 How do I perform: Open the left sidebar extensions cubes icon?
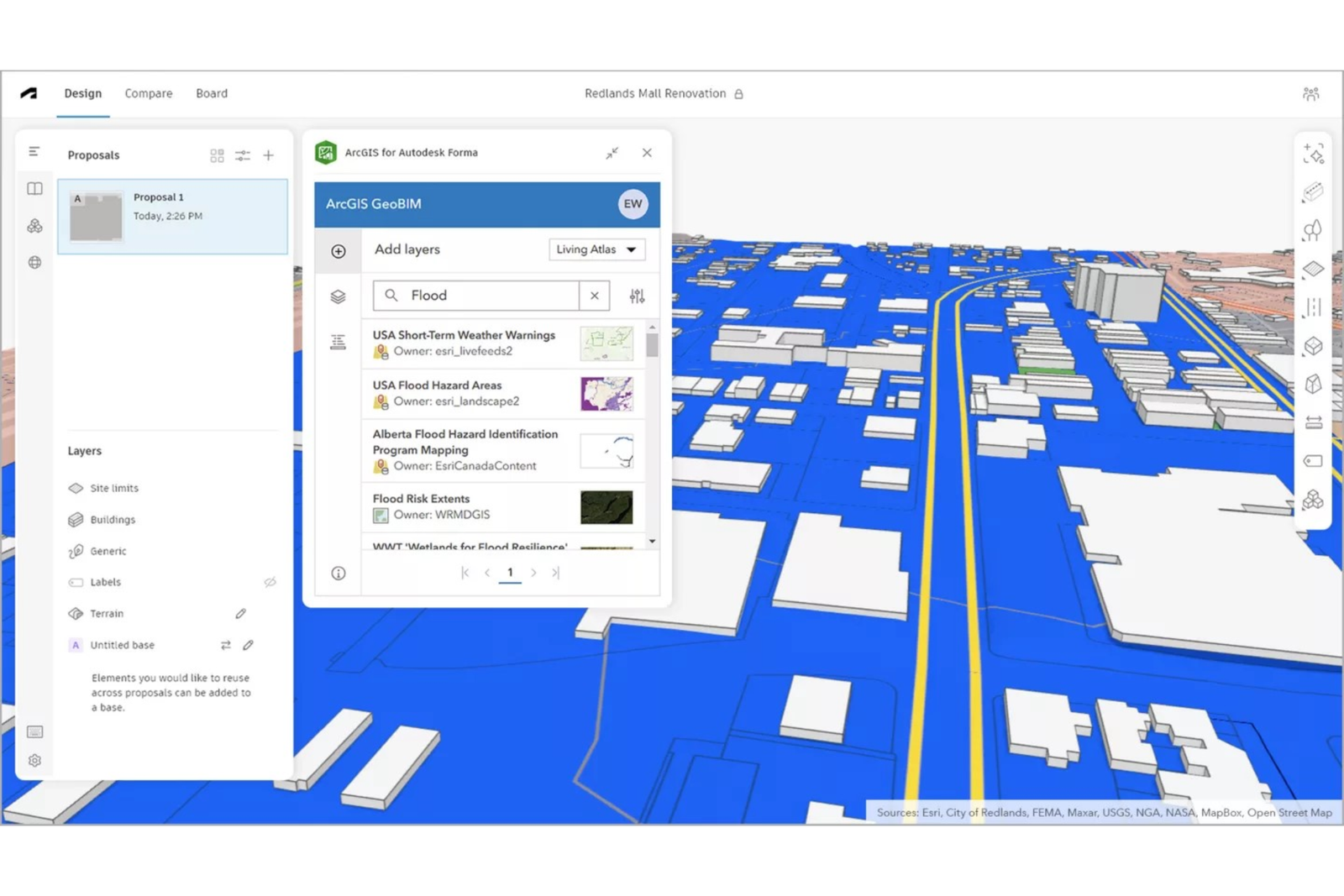click(x=34, y=226)
